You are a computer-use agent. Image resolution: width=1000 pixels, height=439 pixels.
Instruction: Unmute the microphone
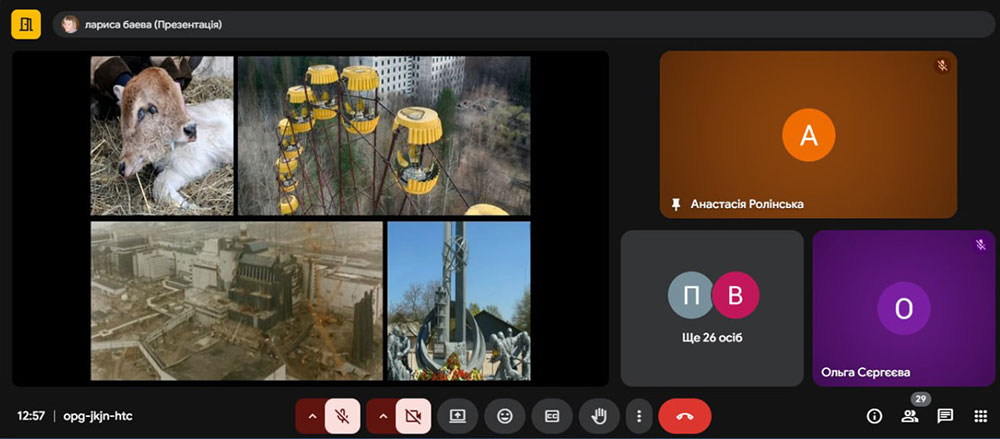click(342, 416)
